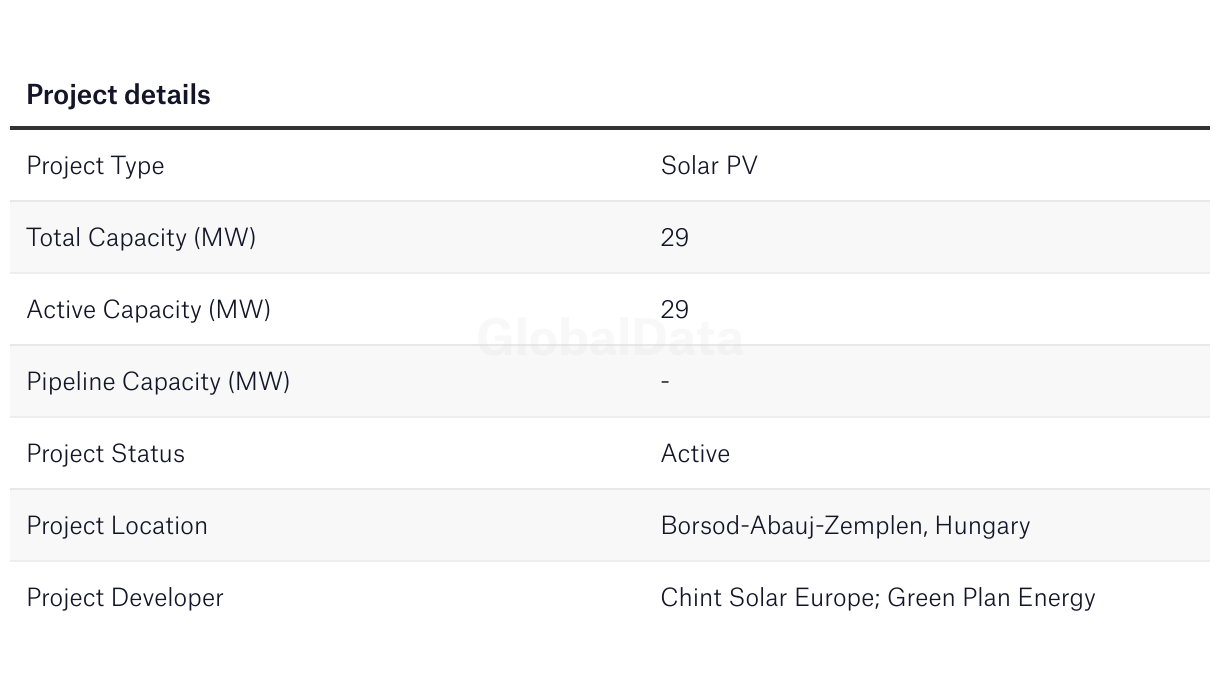Screen dimensions: 1220x674
Task: Click the dark divider under the heading
Action: 610,128
